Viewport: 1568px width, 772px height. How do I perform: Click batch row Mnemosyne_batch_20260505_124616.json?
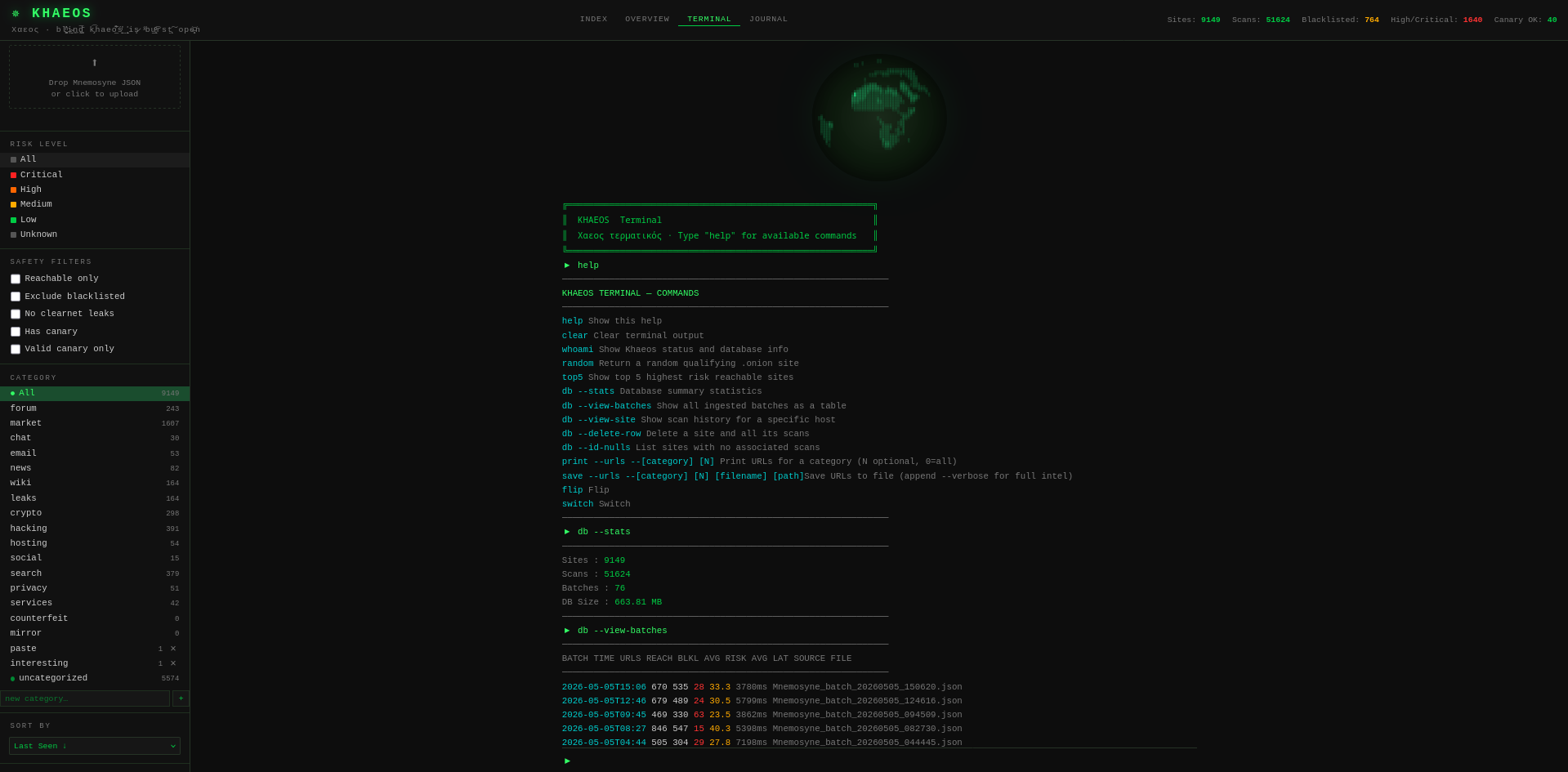[x=762, y=701]
